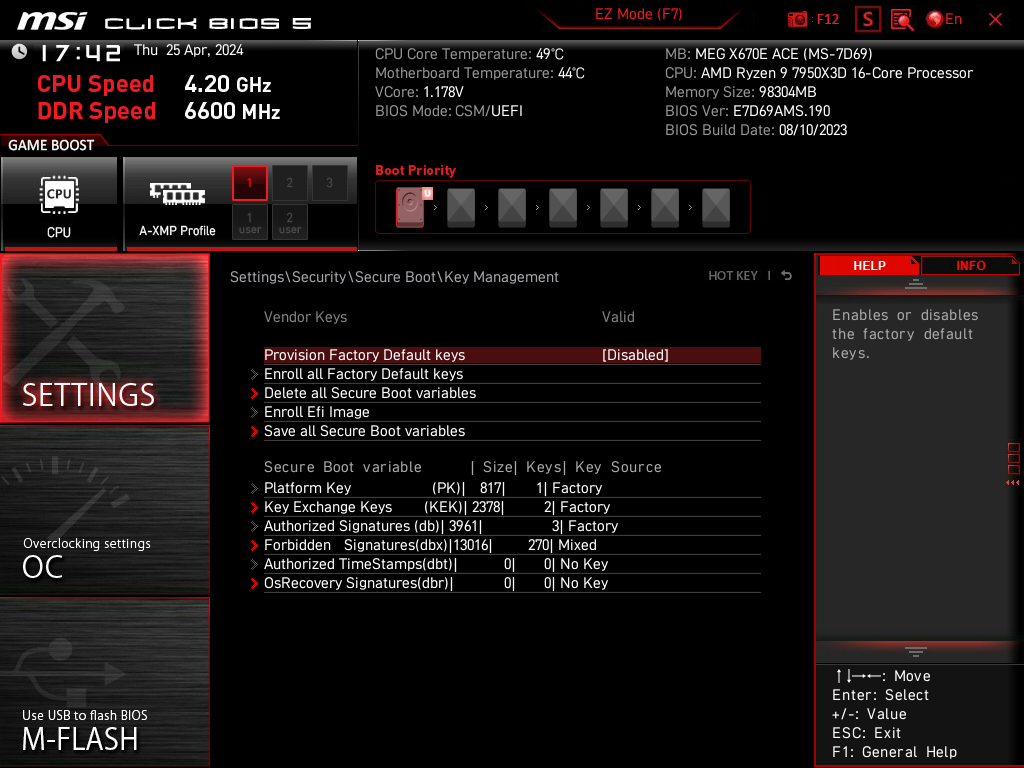
Task: Open the Platform Key (PK) entry
Action: pyautogui.click(x=512, y=488)
